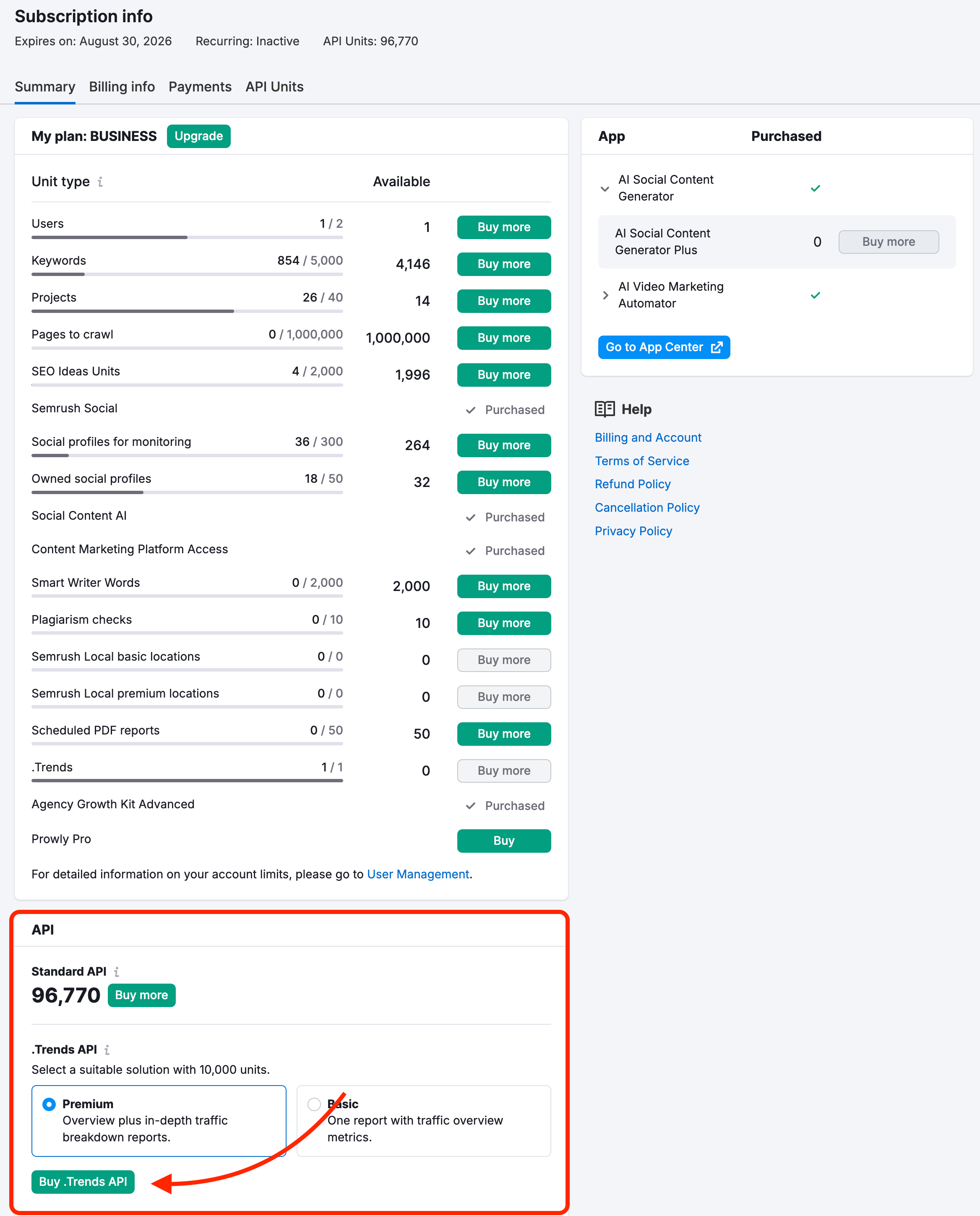Click the Semrush Social purchased check icon
The image size is (980, 1216).
coord(470,410)
